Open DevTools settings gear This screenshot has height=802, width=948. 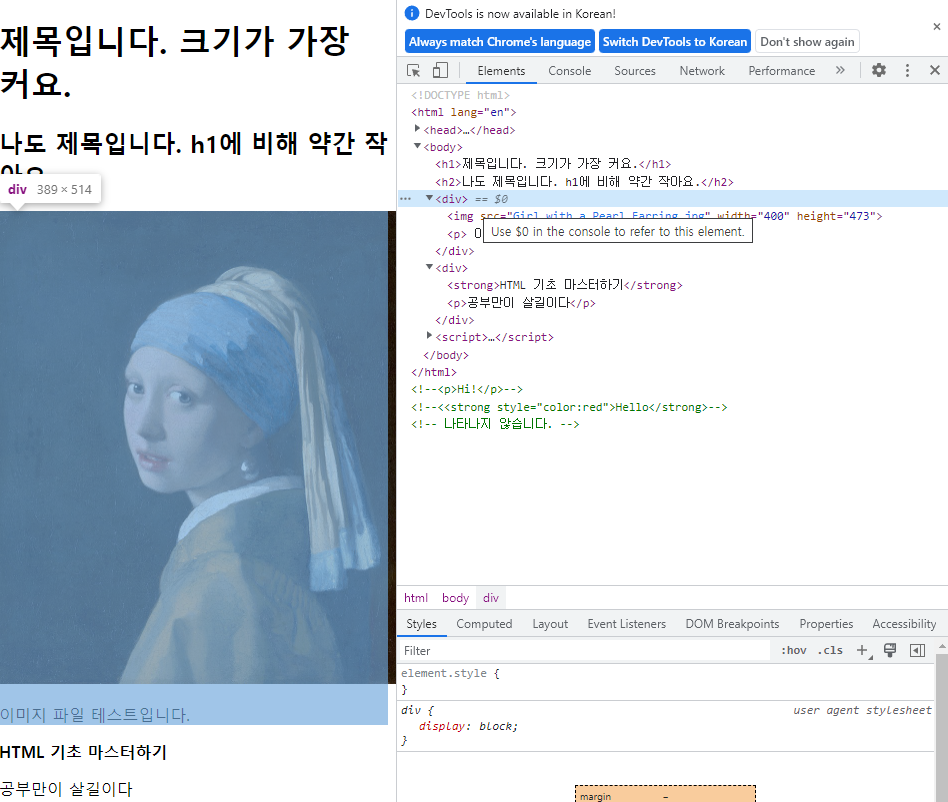click(878, 70)
